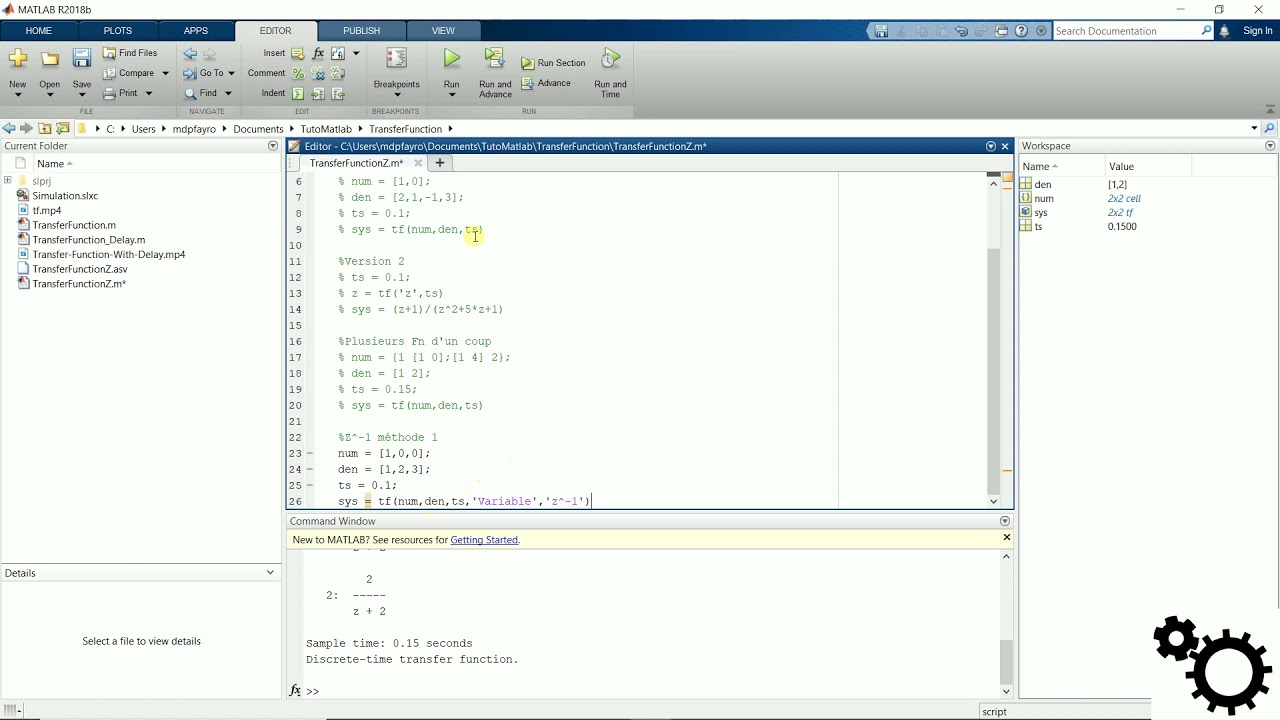This screenshot has width=1280, height=720.
Task: Click the Advance button
Action: (546, 83)
